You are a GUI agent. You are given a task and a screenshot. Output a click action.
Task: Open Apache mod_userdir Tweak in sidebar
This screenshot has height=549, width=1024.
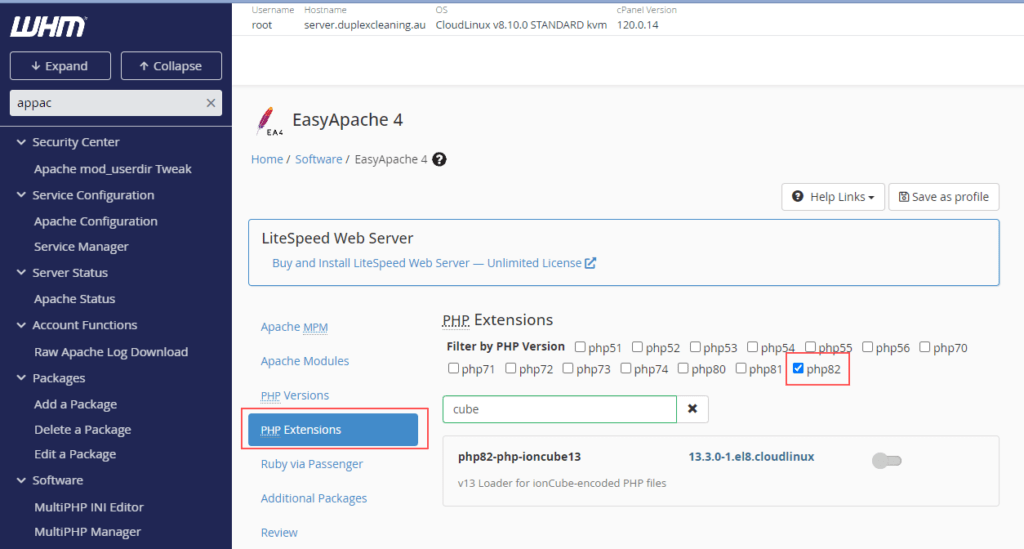coord(113,168)
